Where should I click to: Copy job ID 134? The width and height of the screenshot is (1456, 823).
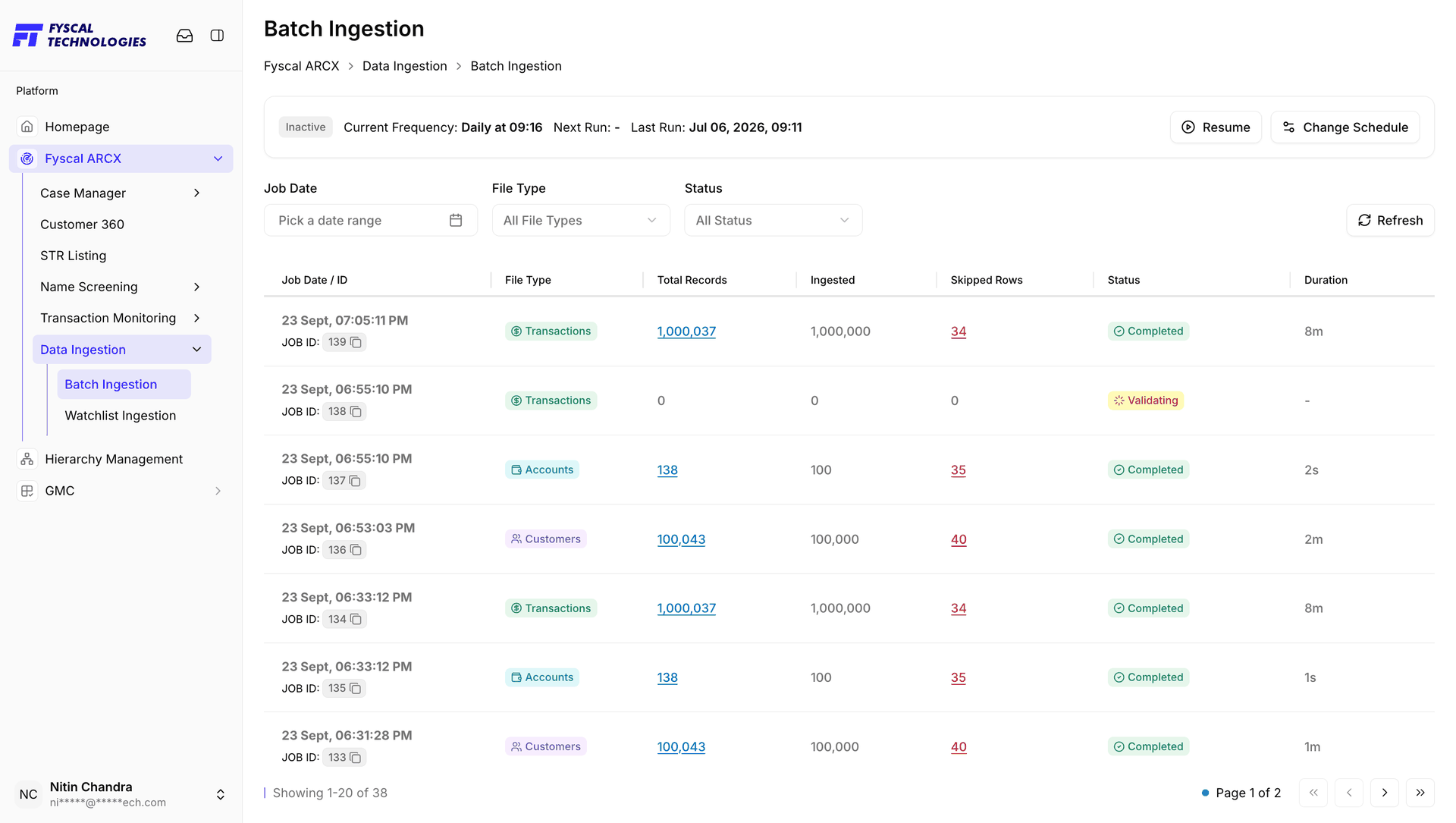tap(356, 619)
